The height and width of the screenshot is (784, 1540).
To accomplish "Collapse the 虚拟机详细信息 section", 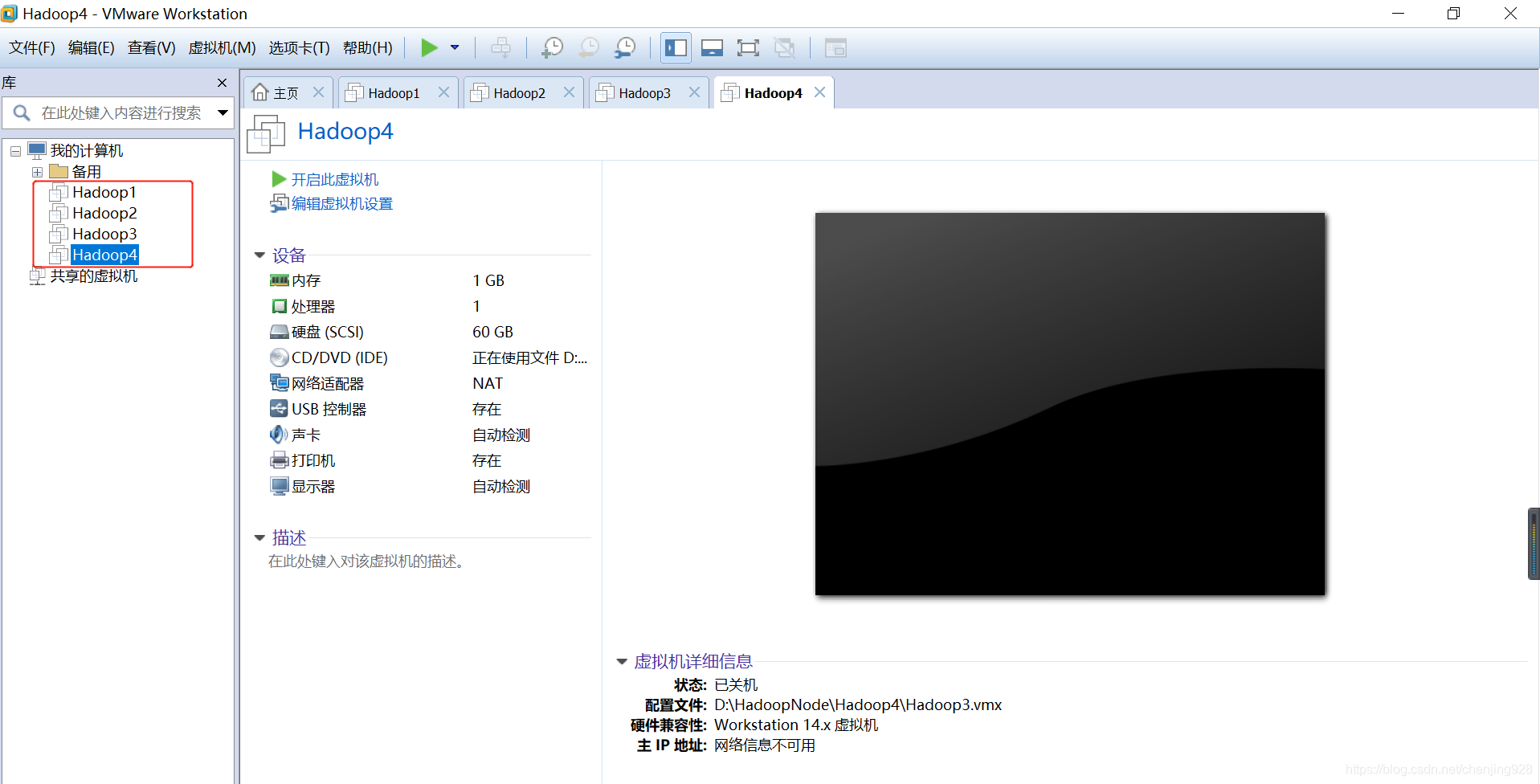I will [621, 662].
